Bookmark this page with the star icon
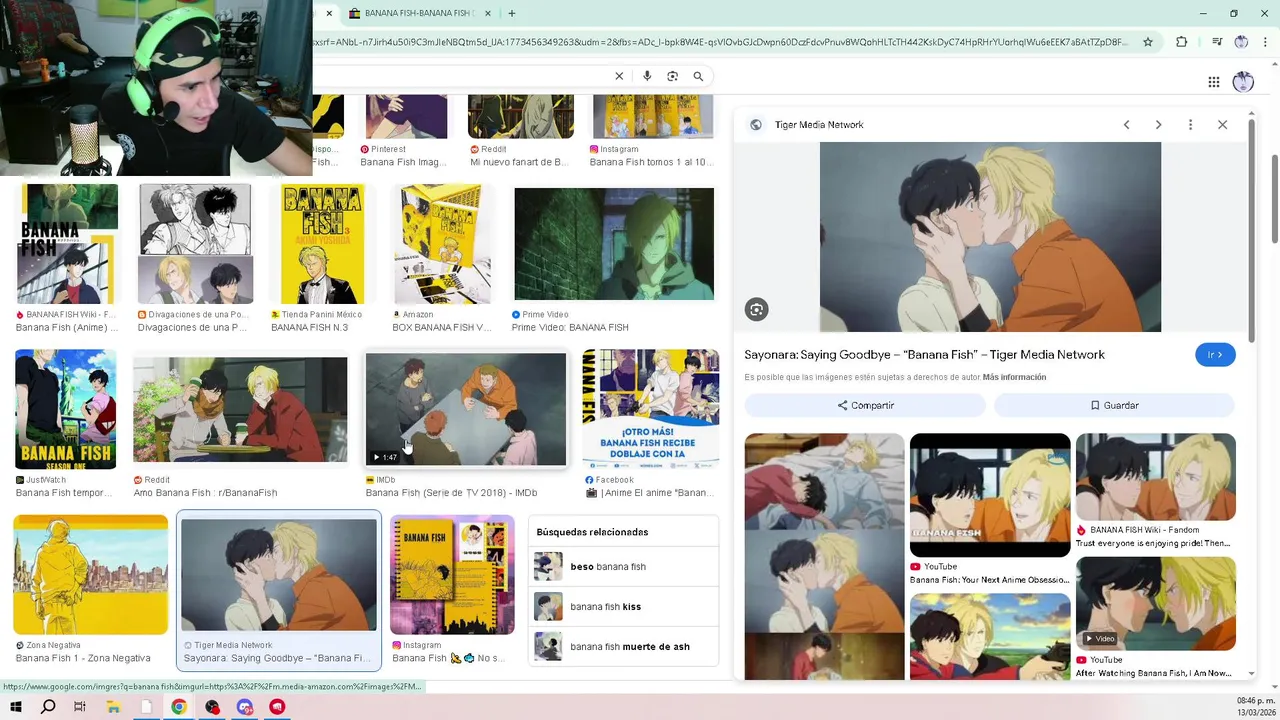This screenshot has height=720, width=1280. (1148, 42)
